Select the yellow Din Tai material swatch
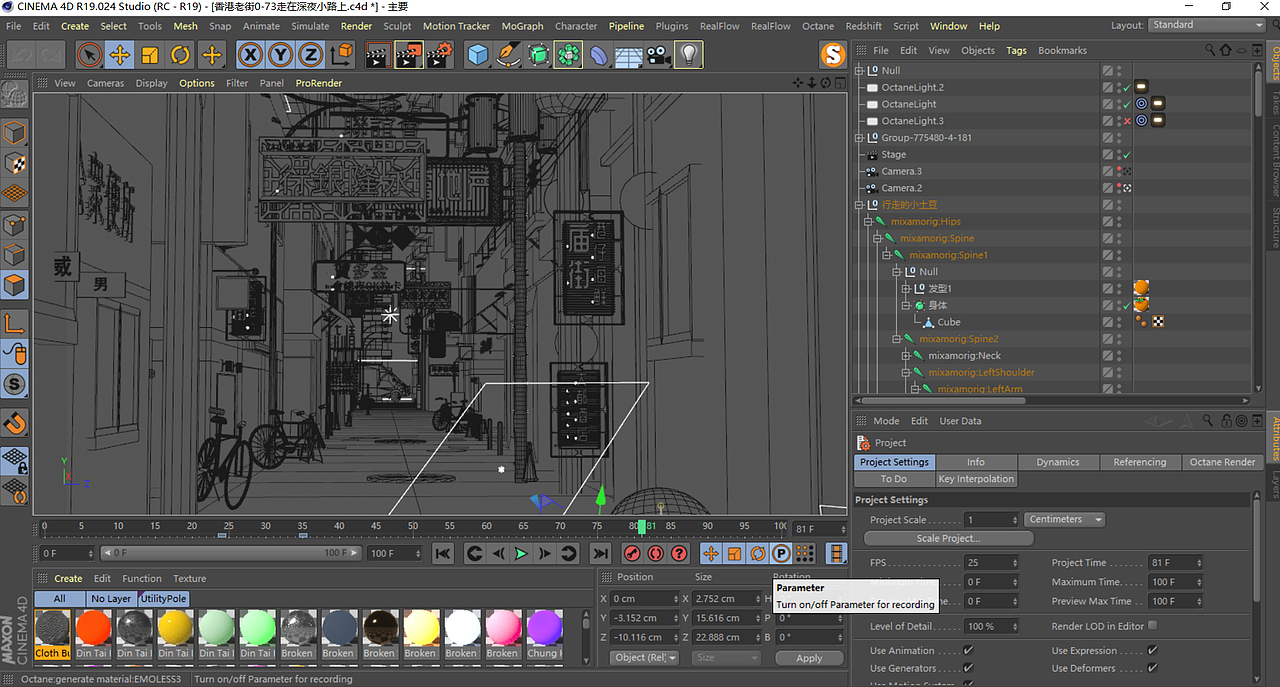This screenshot has height=687, width=1280. coord(175,629)
